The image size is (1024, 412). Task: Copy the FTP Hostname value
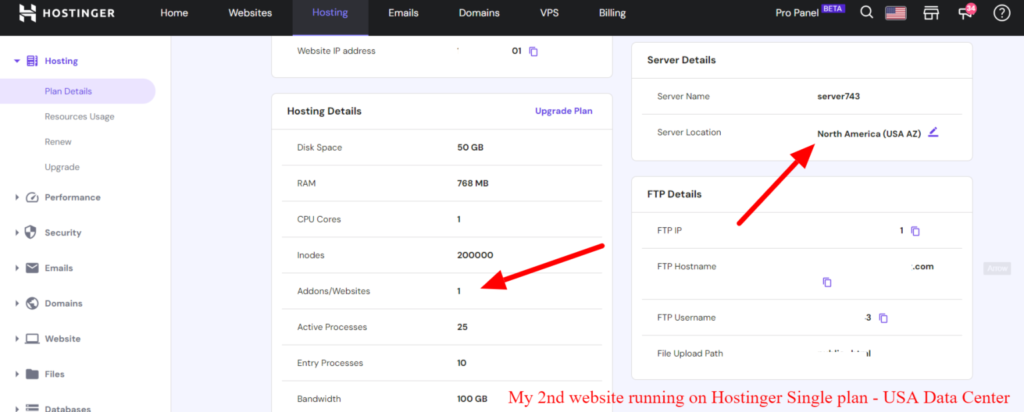tap(827, 282)
